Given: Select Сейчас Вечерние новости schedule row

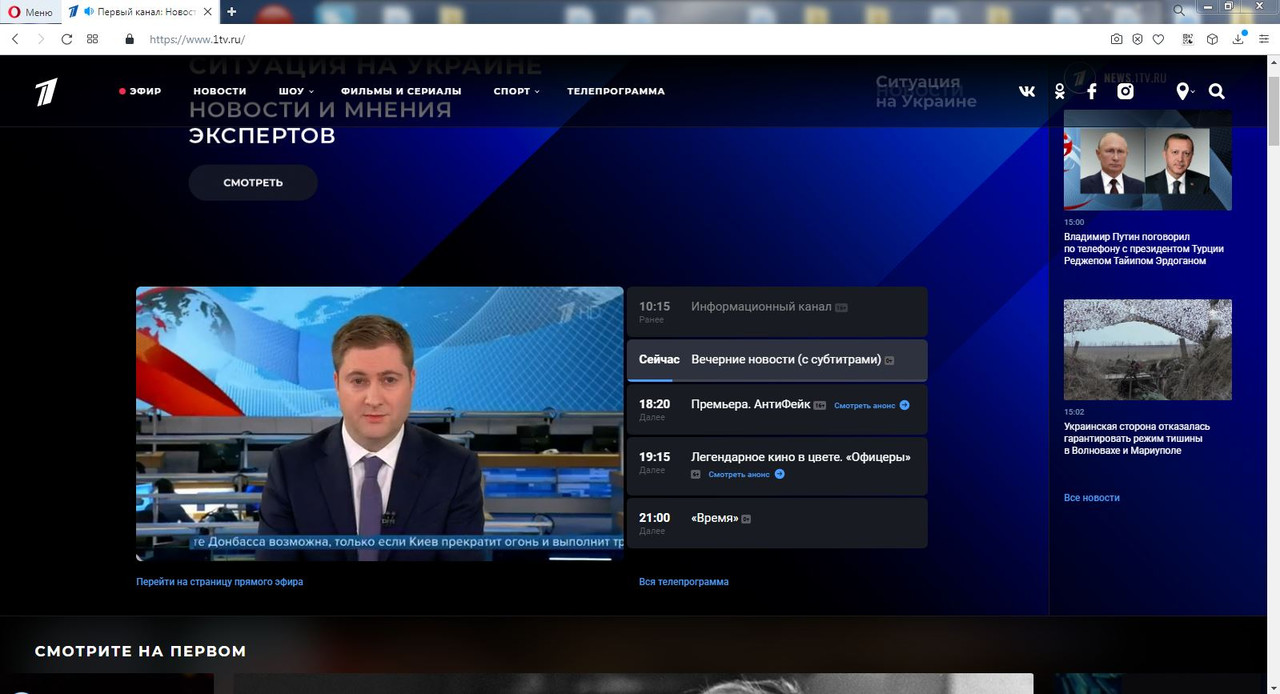Looking at the screenshot, I should [x=777, y=360].
